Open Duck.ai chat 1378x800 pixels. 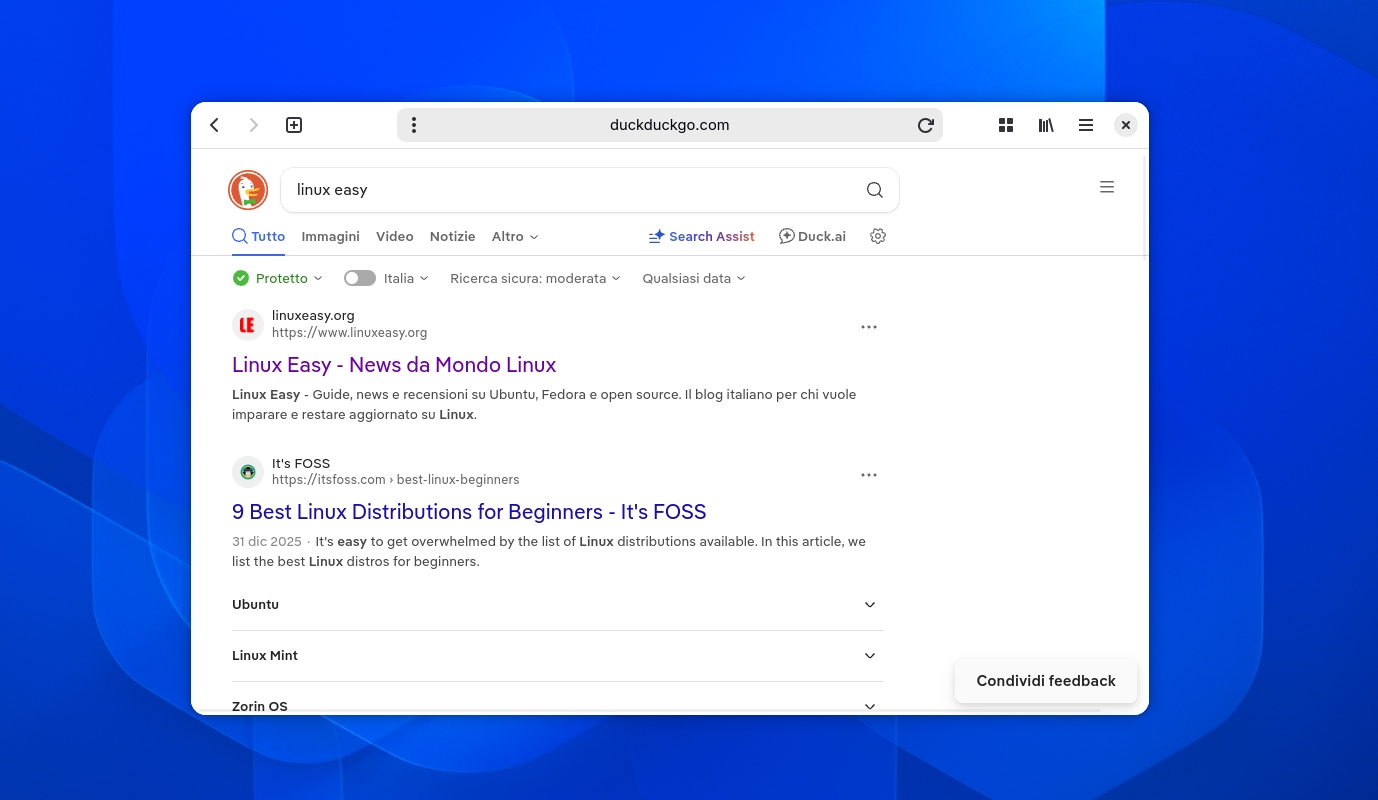click(x=812, y=236)
